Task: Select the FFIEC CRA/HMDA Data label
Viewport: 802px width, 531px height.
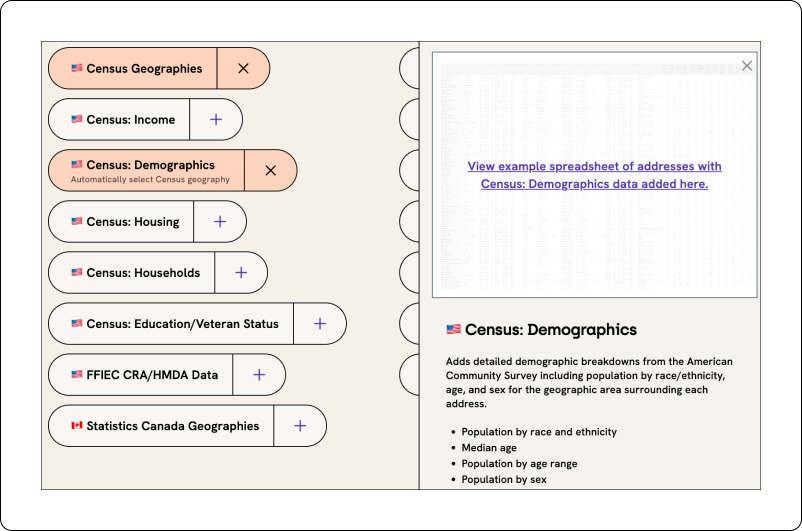Action: tap(152, 375)
